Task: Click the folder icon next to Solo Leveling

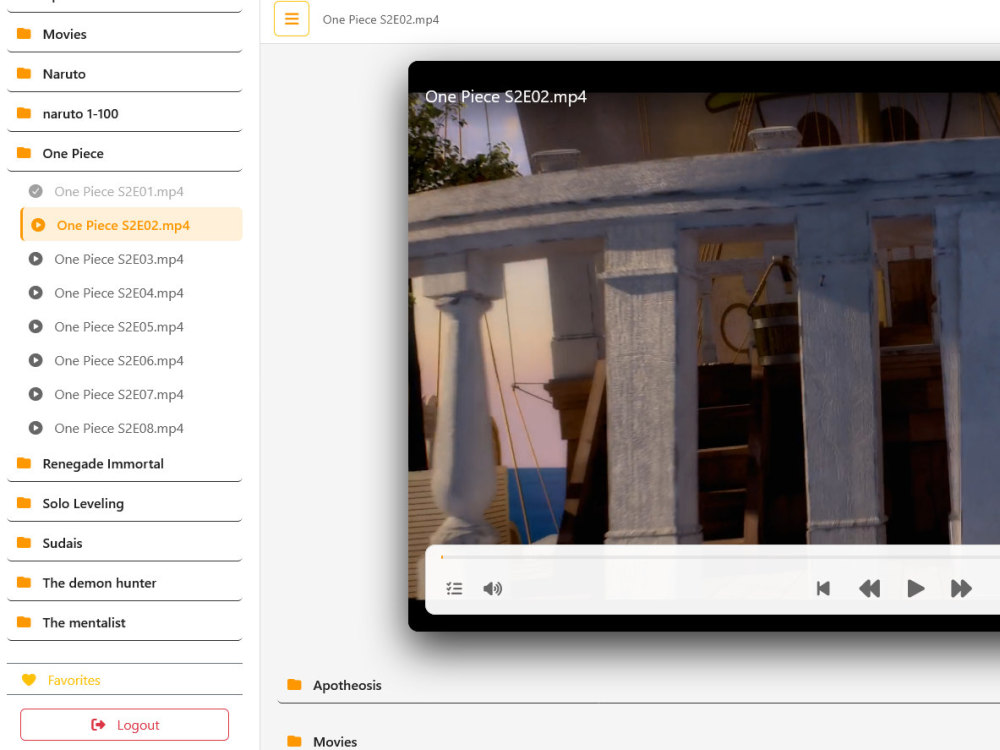Action: [24, 503]
